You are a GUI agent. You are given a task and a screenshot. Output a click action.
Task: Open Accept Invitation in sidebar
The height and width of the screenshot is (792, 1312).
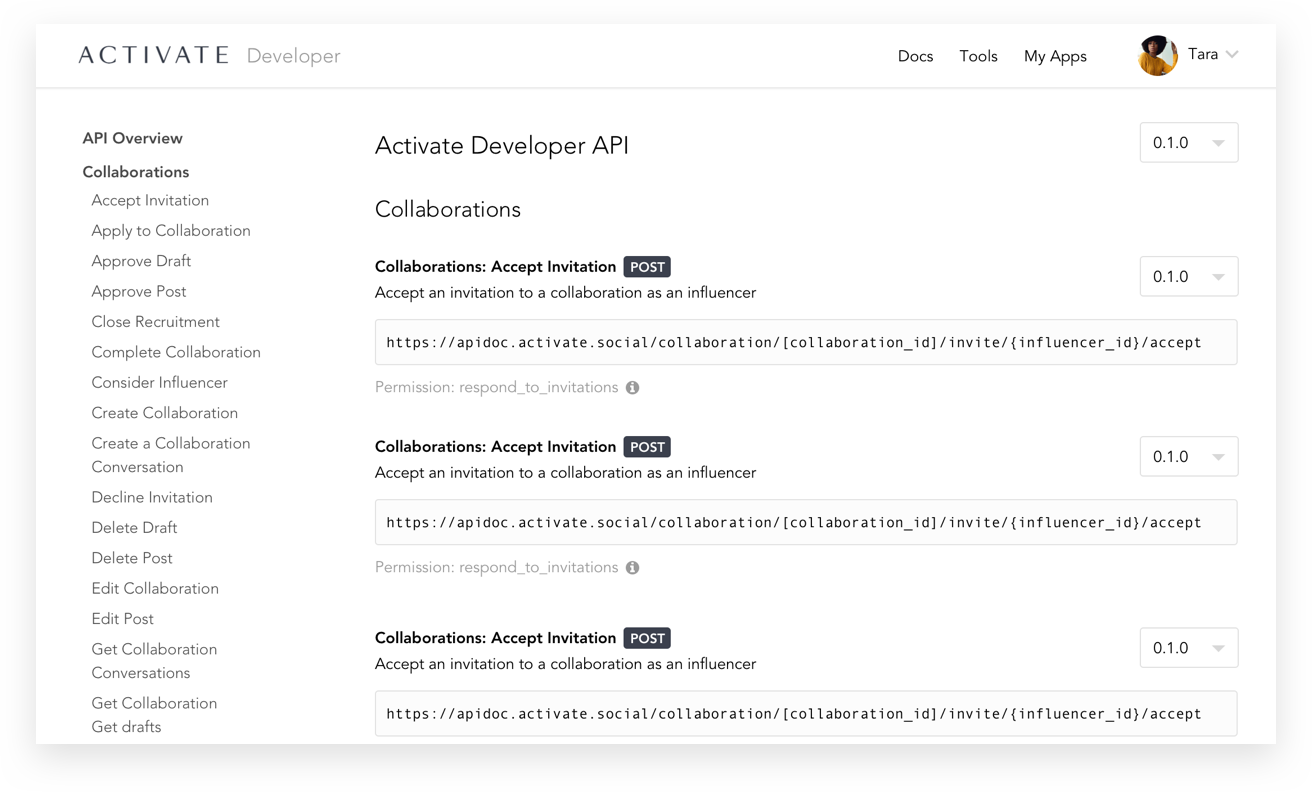[x=150, y=200]
